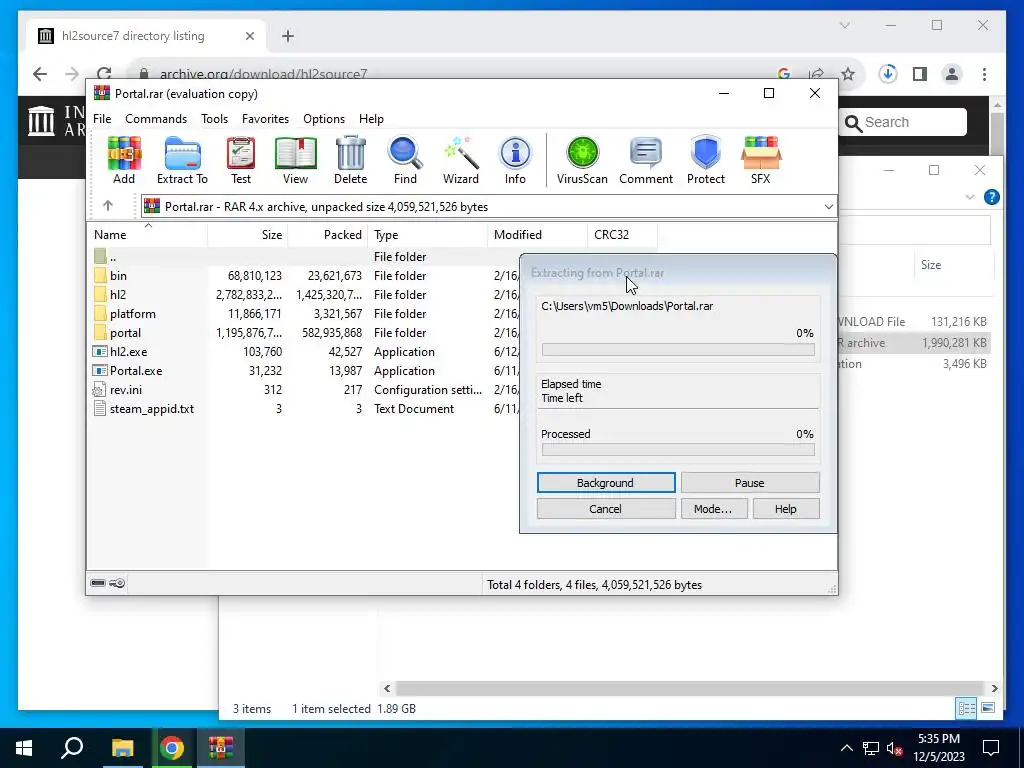
Task: Click the Explorer horizontal scrollbar
Action: (x=690, y=688)
